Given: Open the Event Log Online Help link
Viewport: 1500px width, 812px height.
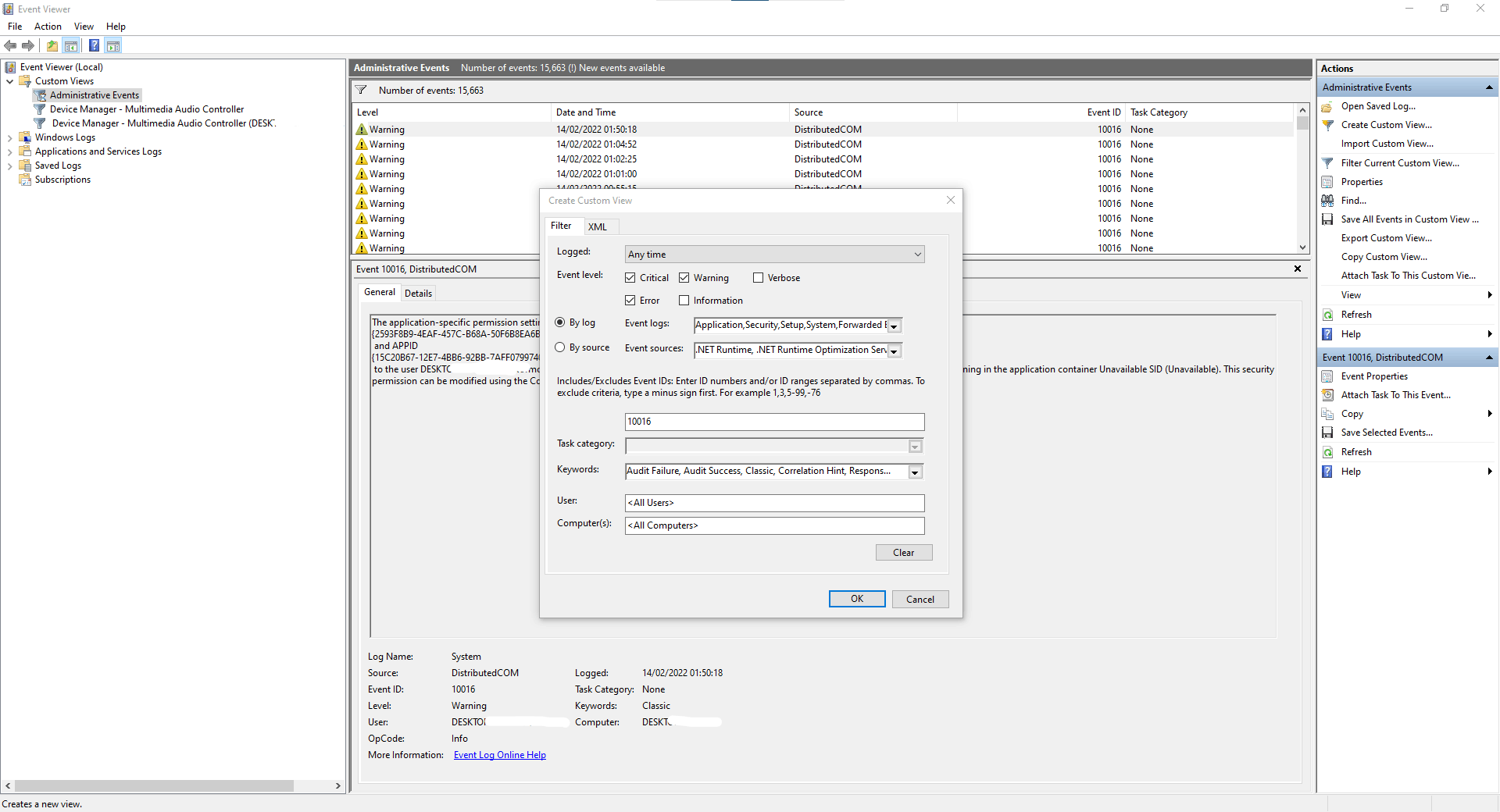Looking at the screenshot, I should (500, 755).
